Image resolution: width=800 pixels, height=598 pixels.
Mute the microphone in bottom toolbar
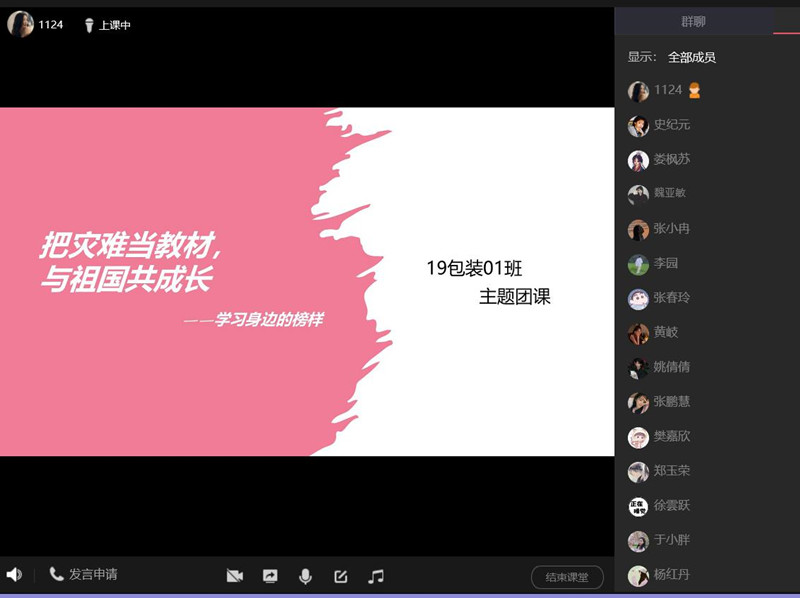point(305,576)
